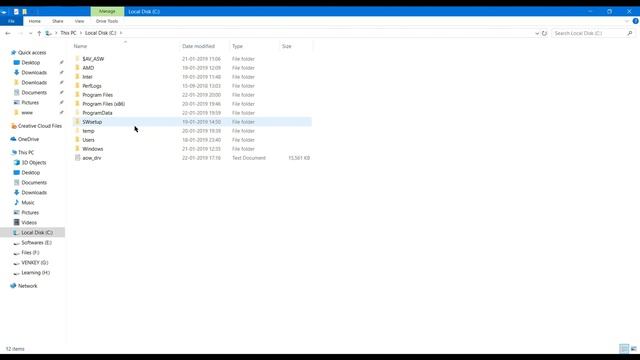Open 3D Objects under This PC

[33, 162]
